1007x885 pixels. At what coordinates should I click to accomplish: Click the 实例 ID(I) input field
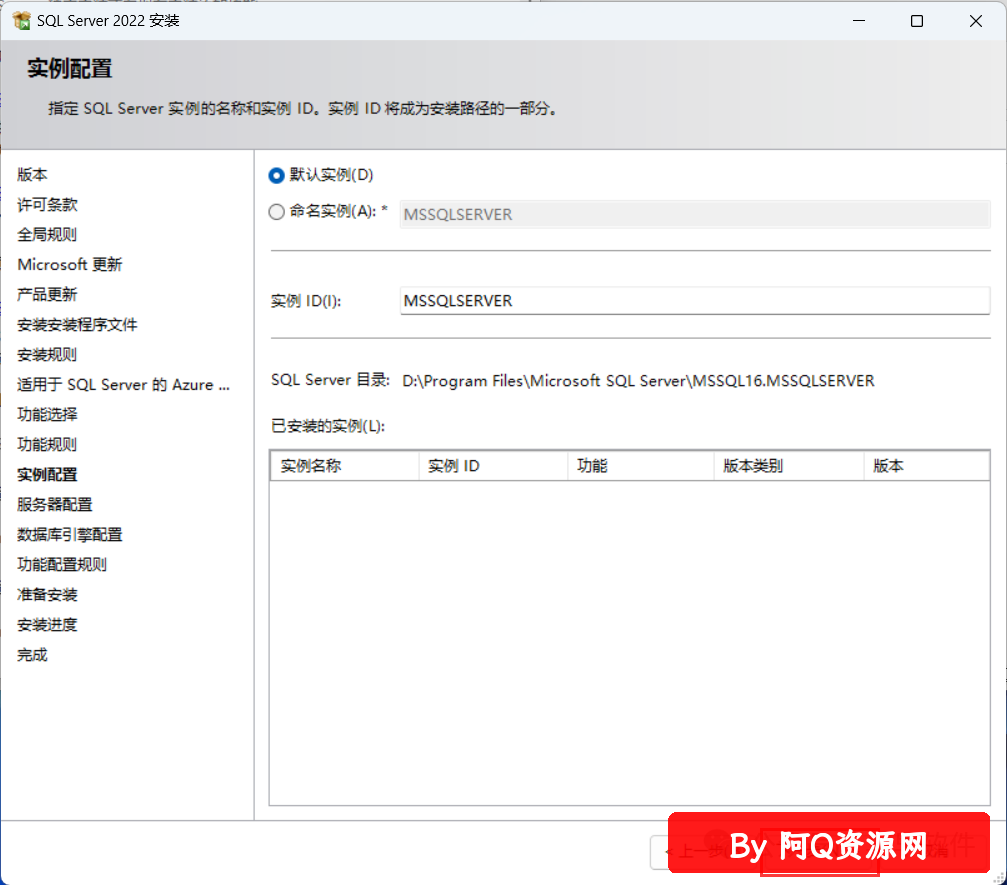pos(695,301)
